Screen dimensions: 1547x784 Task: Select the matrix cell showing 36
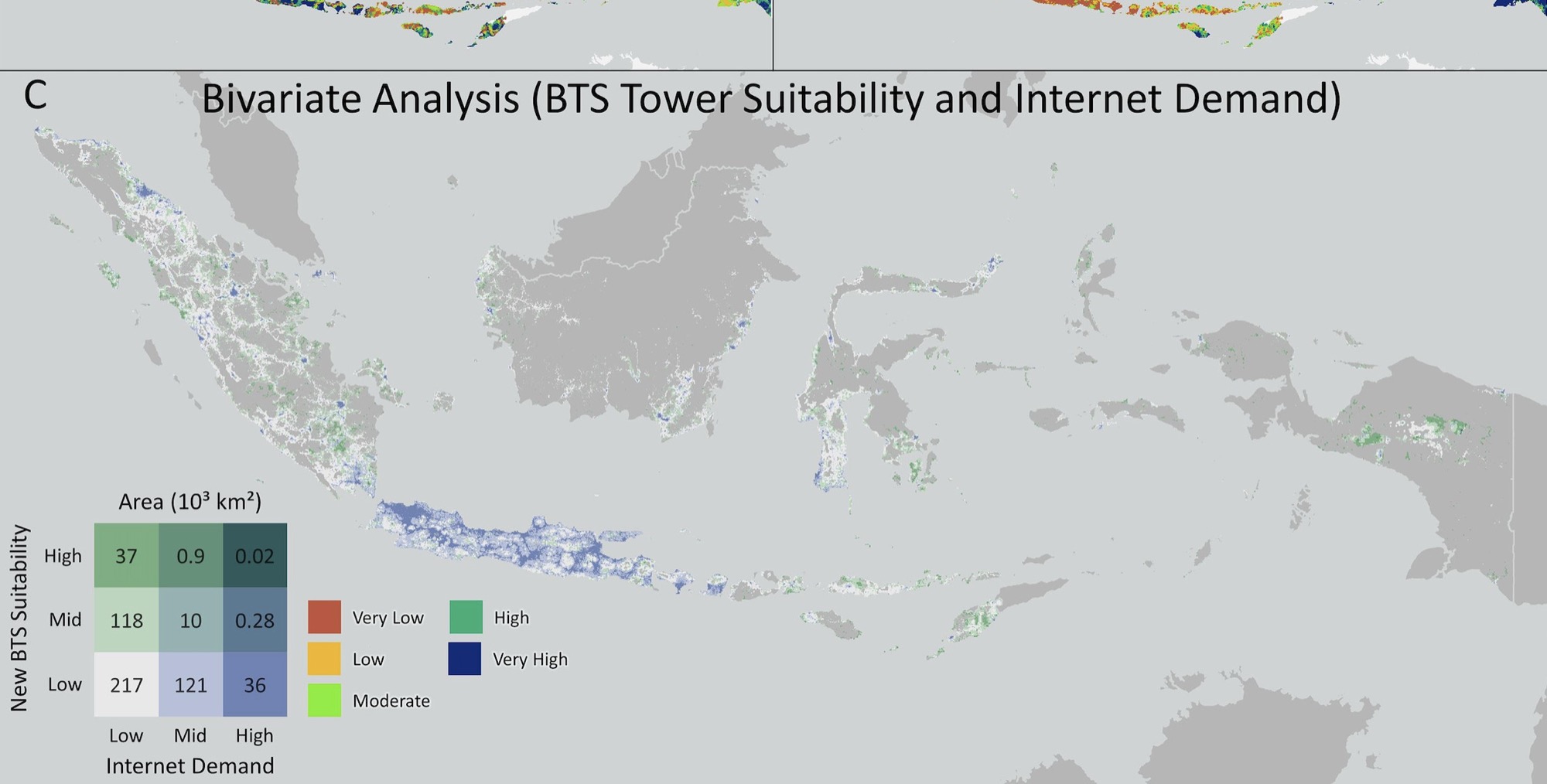255,684
